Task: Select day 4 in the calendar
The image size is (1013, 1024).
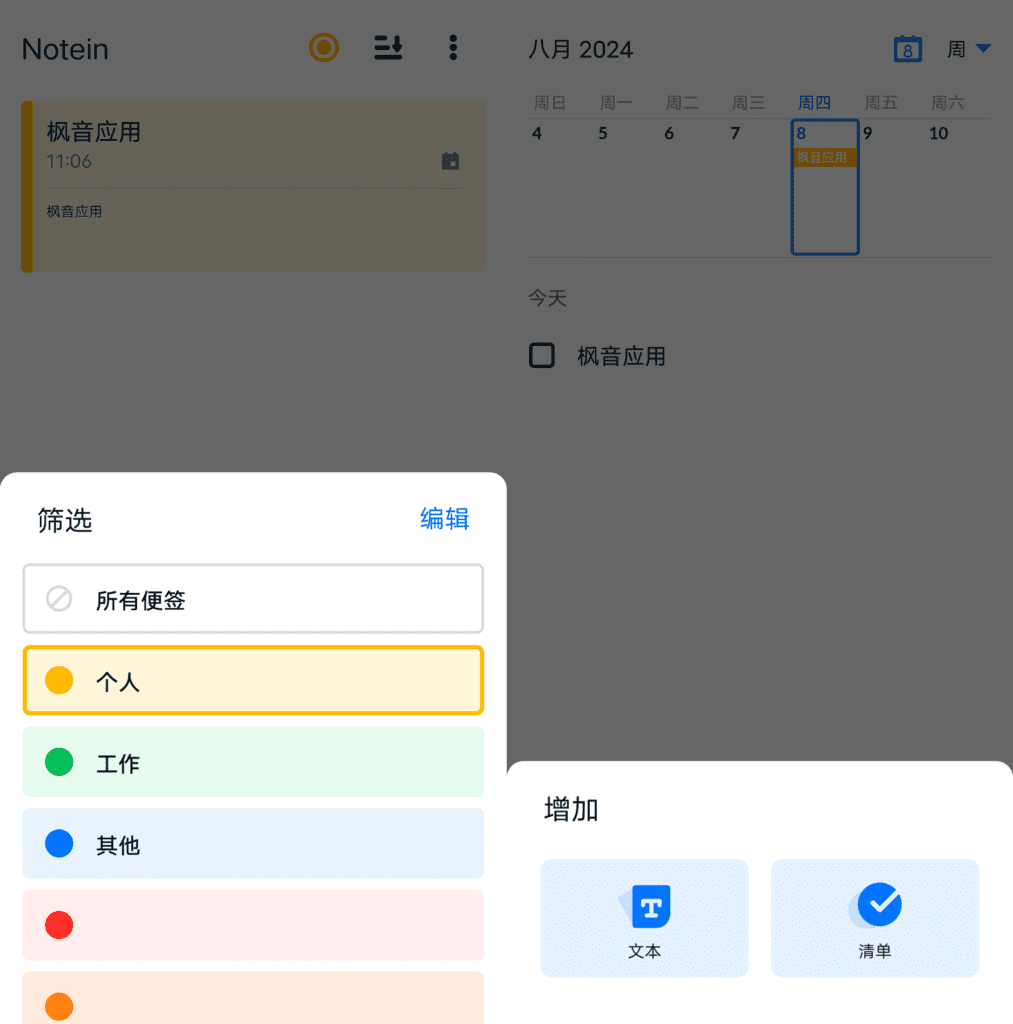Action: click(x=537, y=134)
